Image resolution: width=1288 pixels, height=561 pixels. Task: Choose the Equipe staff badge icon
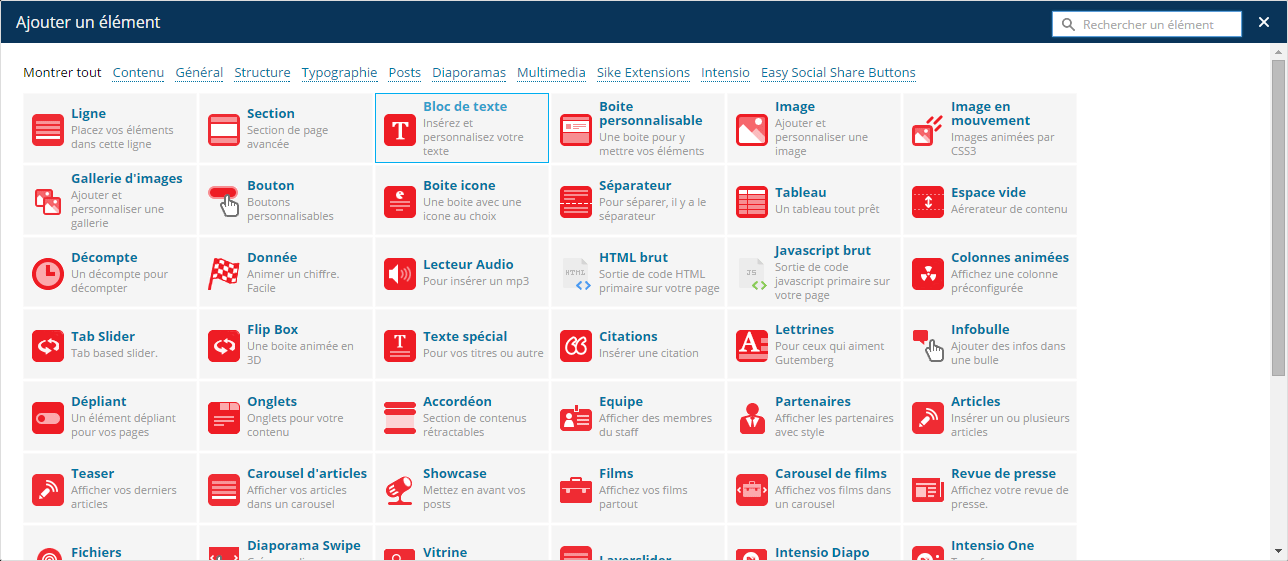pos(576,418)
